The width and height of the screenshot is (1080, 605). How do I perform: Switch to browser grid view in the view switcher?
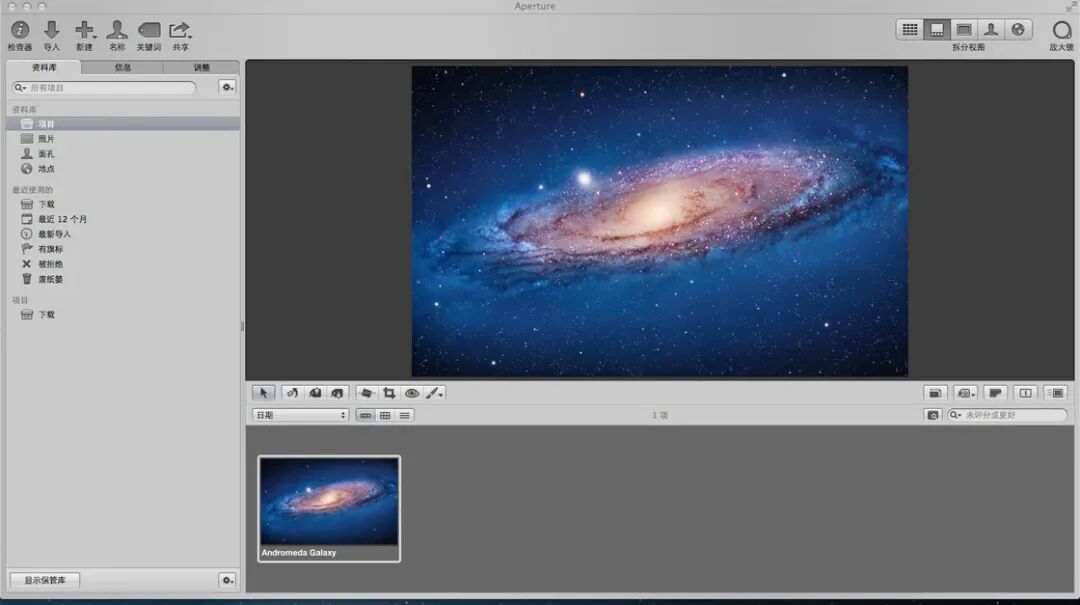point(910,30)
